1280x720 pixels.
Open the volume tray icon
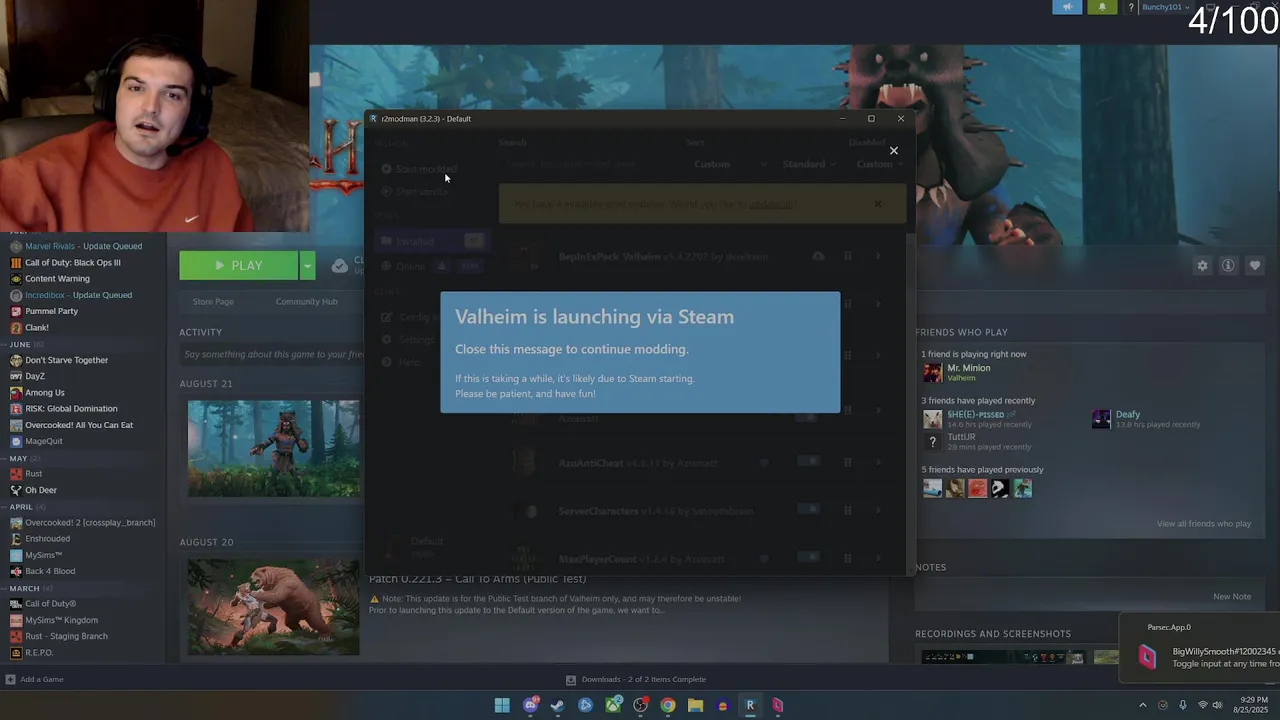(1217, 705)
